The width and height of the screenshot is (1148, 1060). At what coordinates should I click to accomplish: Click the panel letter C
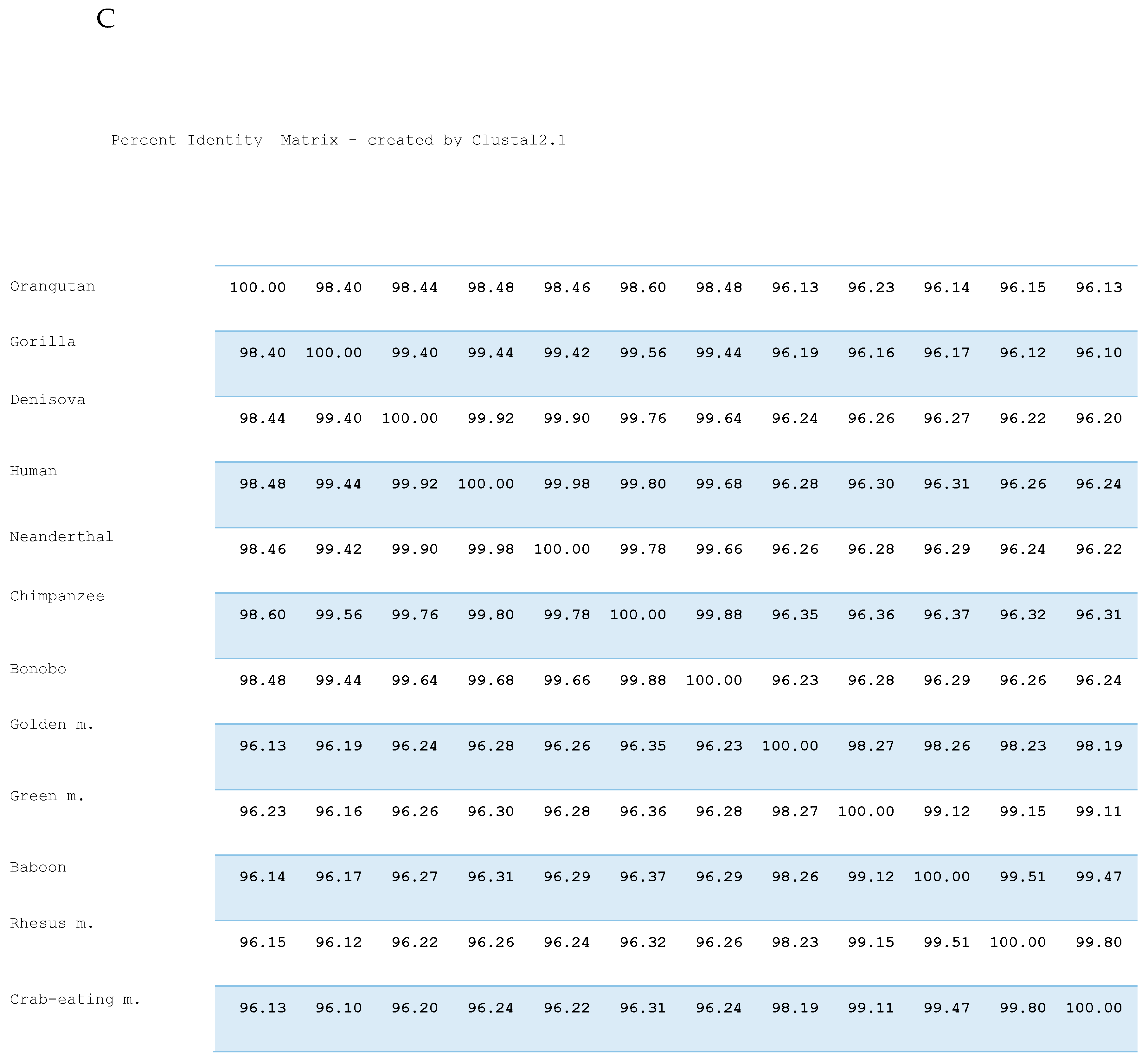(106, 19)
